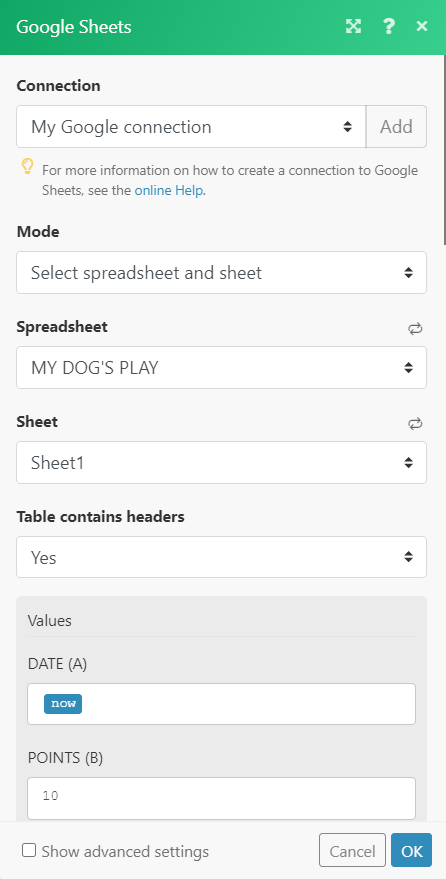The width and height of the screenshot is (446, 879).
Task: Click the Add connection button
Action: pos(396,127)
